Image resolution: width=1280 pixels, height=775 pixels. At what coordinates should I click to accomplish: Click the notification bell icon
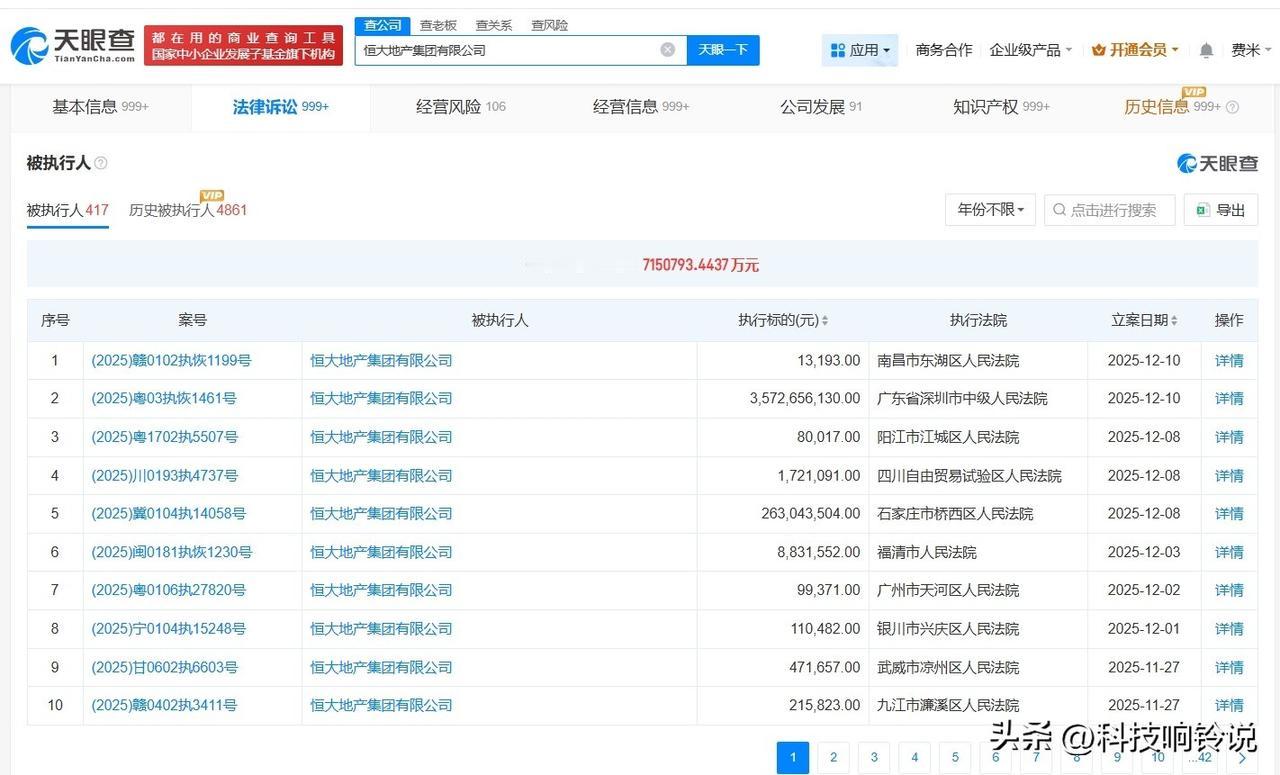[1205, 49]
